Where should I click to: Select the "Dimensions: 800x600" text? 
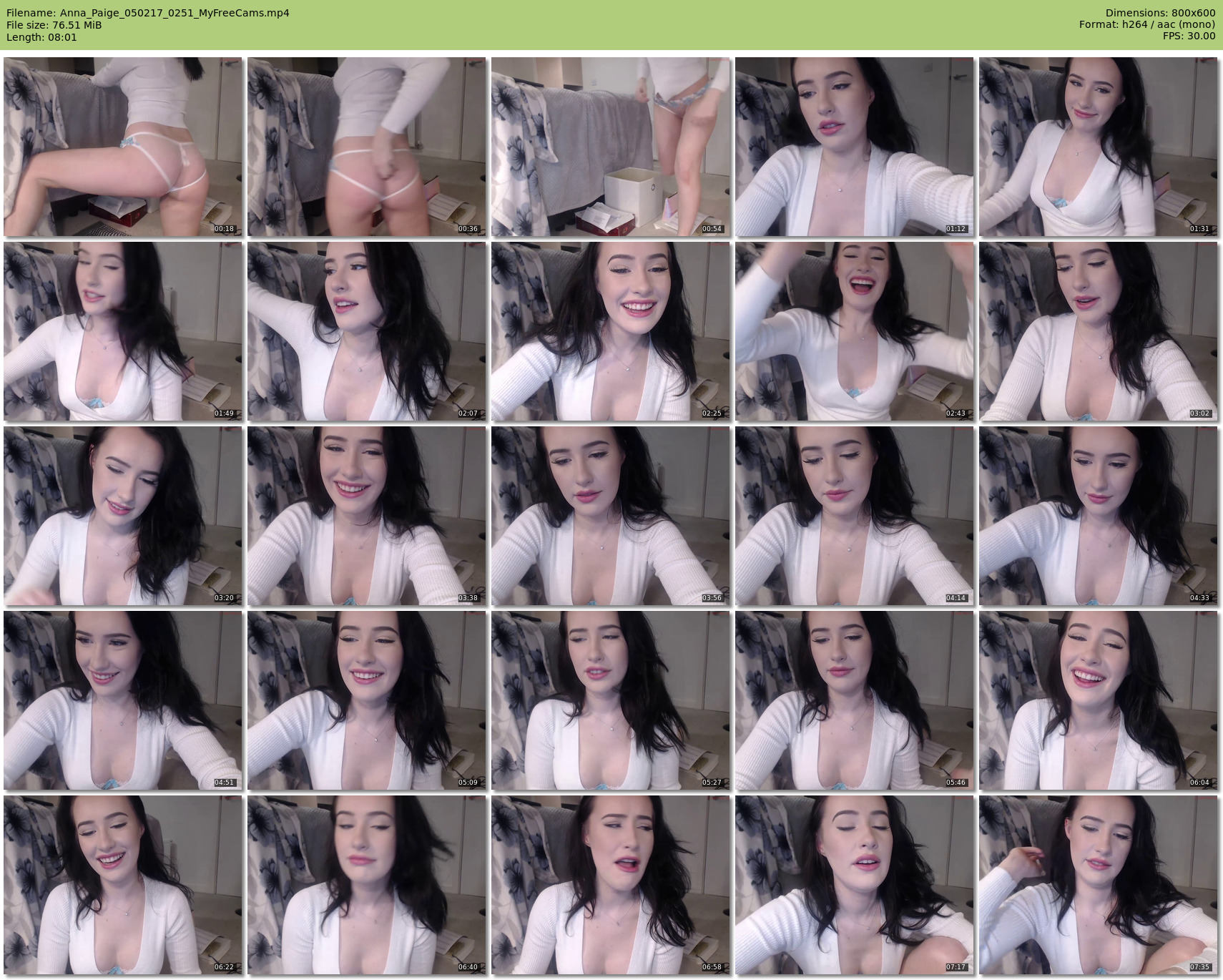[1160, 13]
